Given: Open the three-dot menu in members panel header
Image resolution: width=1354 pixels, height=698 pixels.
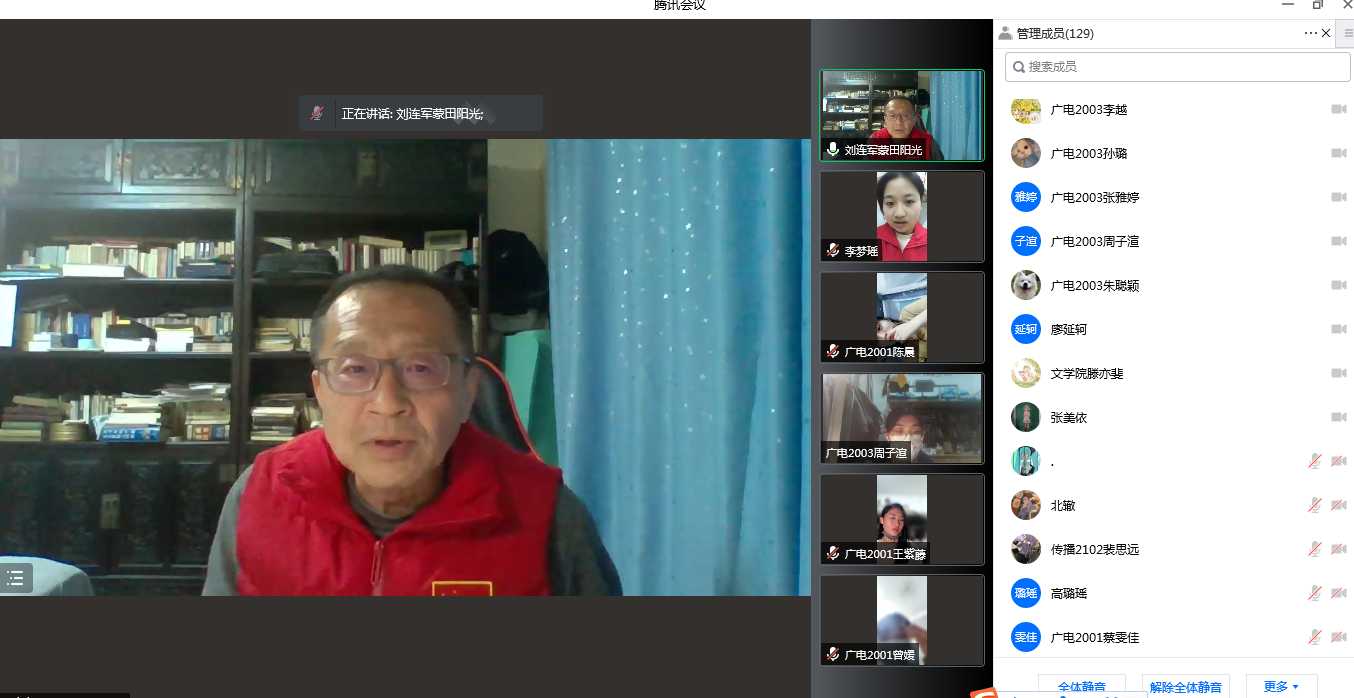Looking at the screenshot, I should (1310, 33).
